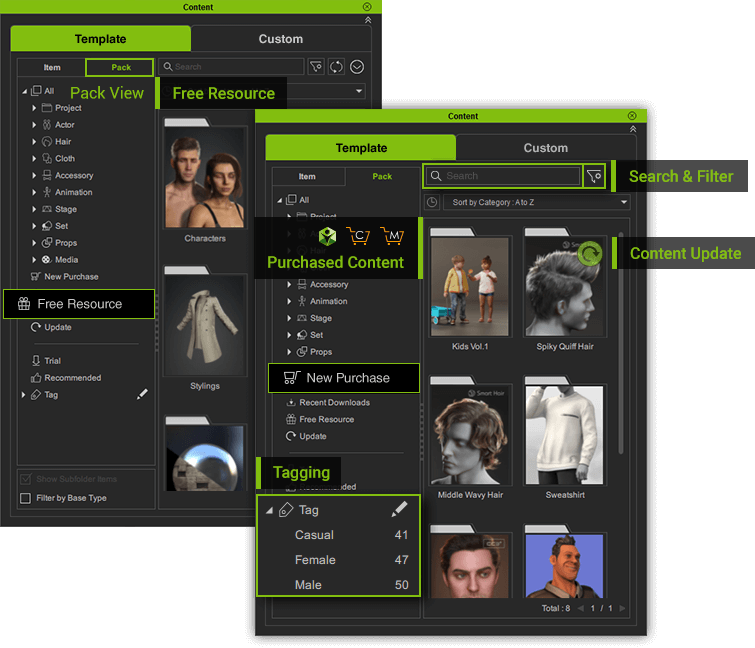Select the Female tag with count 47
This screenshot has width=755, height=648.
coord(315,560)
